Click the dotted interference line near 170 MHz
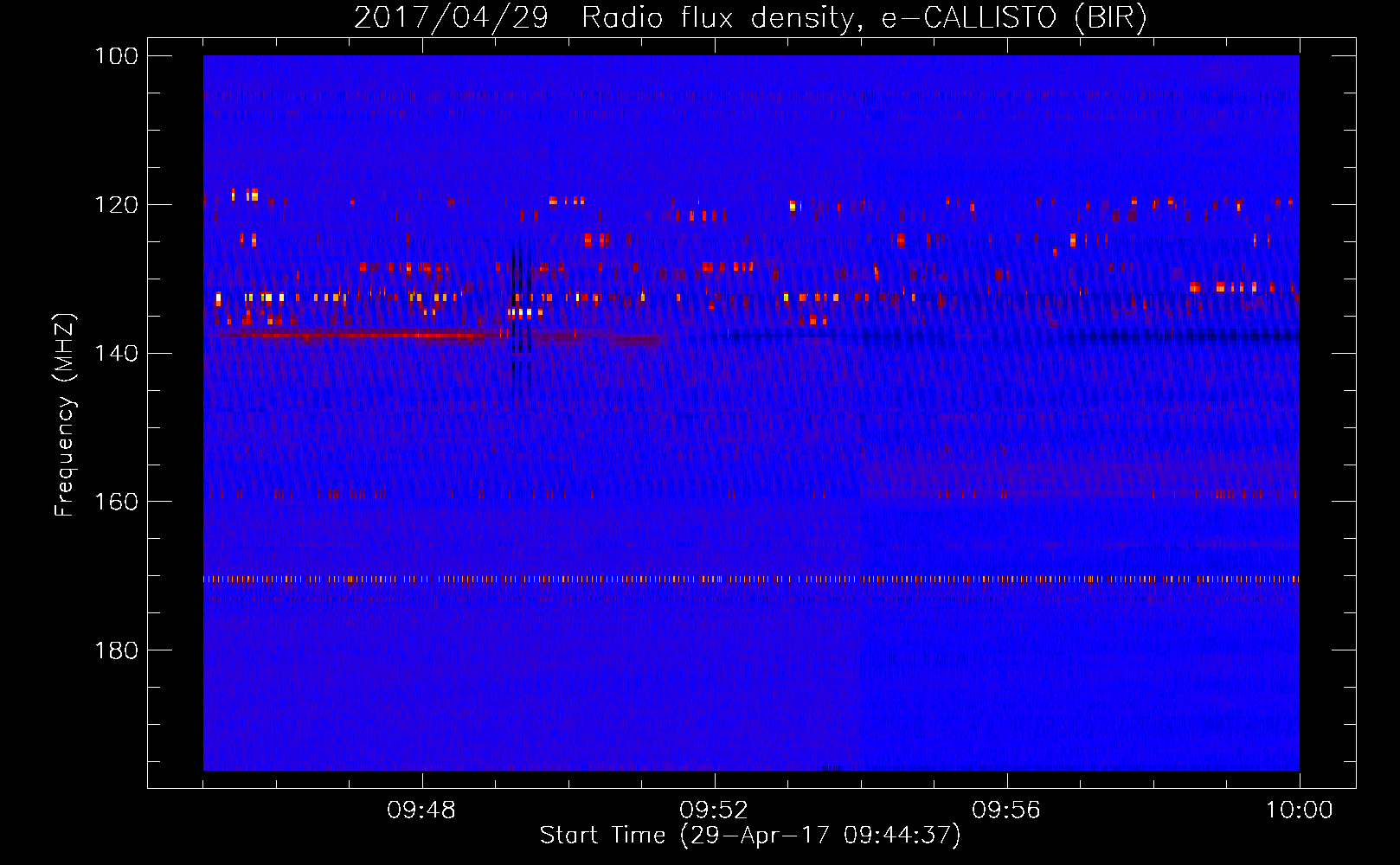Viewport: 1400px width, 865px height. coord(751,580)
